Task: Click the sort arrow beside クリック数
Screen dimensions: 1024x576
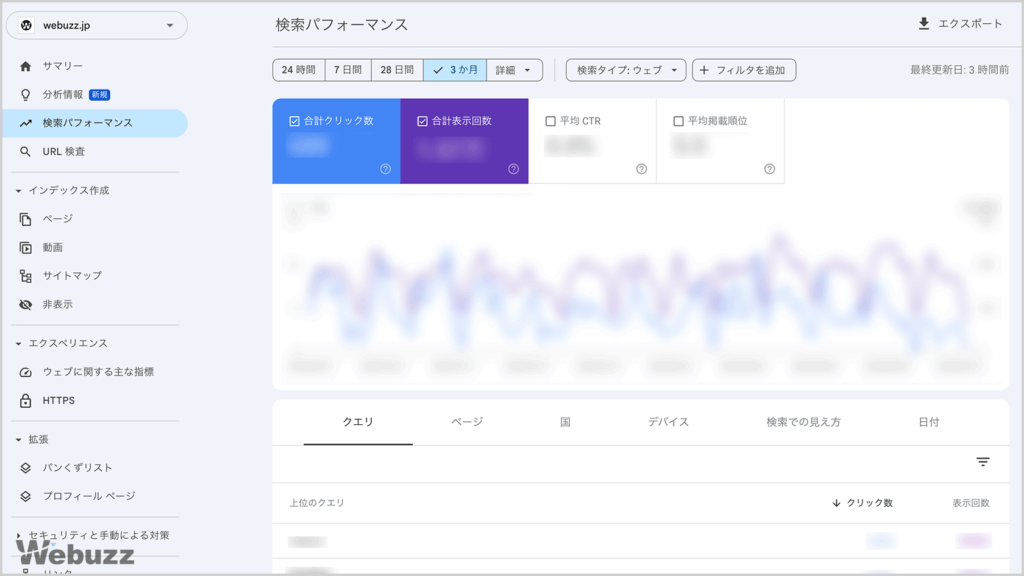Action: click(836, 503)
